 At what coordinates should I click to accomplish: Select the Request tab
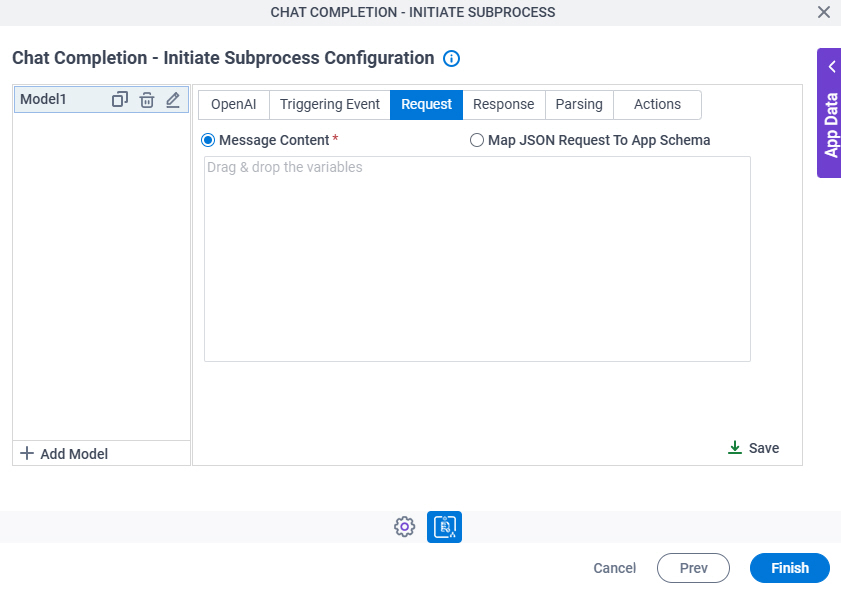click(426, 105)
